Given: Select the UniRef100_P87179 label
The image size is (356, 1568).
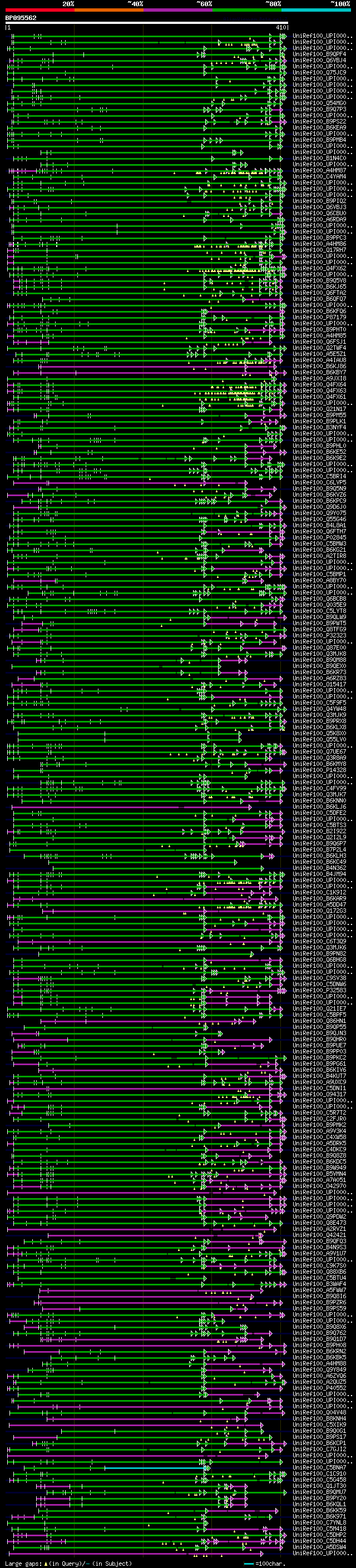Looking at the screenshot, I should point(319,317).
